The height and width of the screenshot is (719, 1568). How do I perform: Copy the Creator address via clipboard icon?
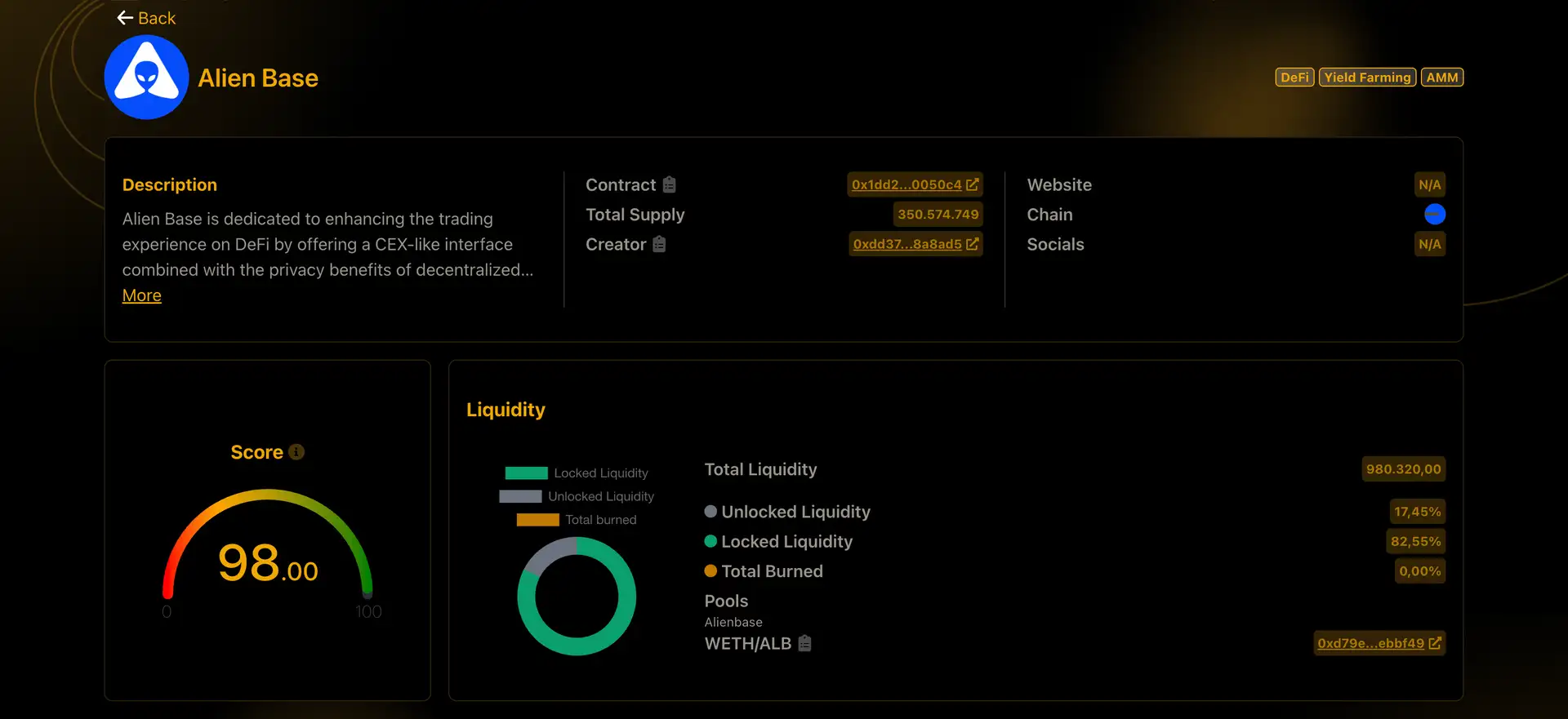click(659, 244)
